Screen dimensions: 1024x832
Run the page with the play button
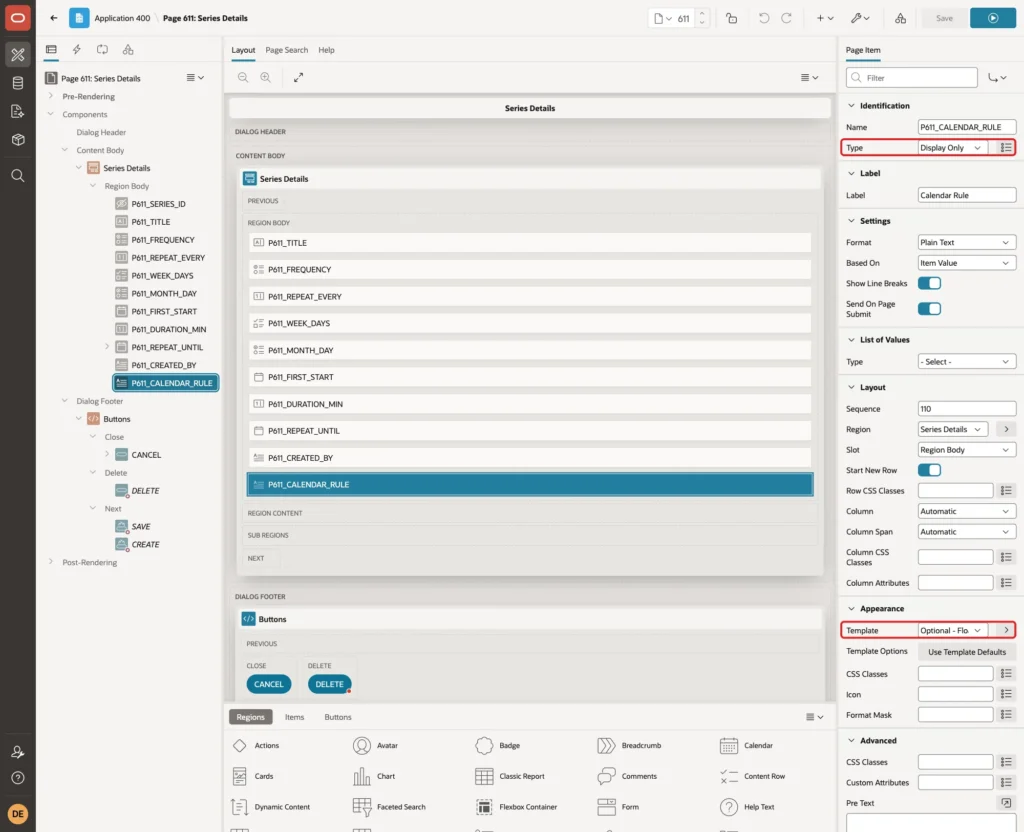point(993,18)
